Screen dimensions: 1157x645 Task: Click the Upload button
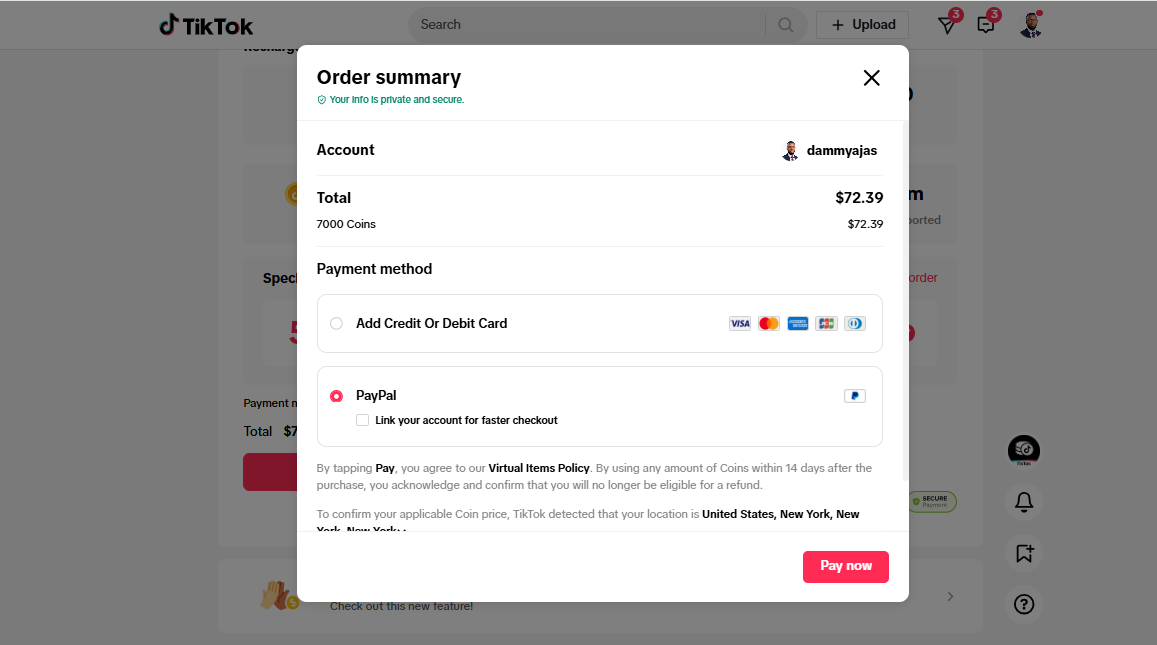862,25
